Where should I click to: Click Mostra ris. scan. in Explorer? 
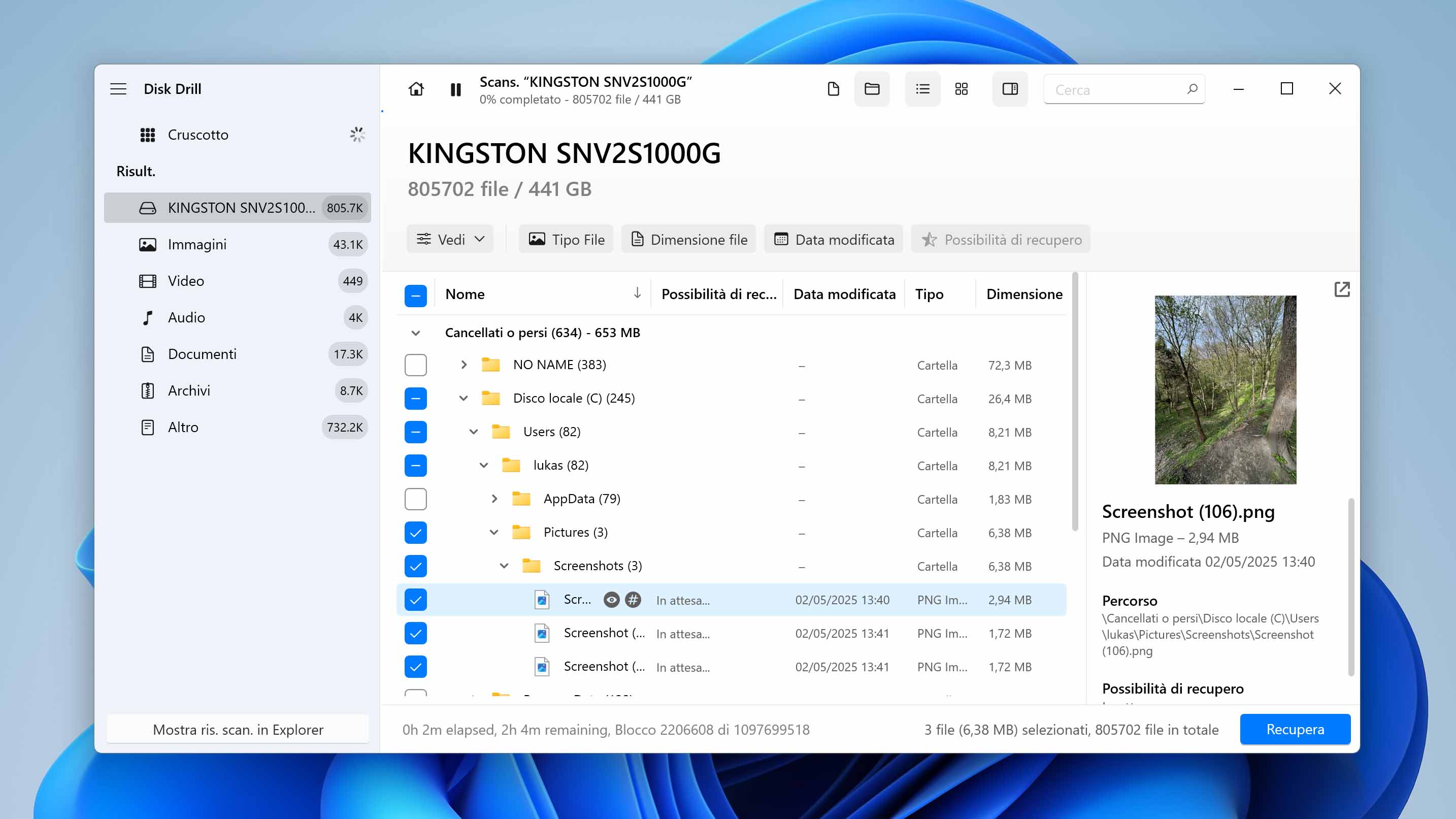coord(238,729)
